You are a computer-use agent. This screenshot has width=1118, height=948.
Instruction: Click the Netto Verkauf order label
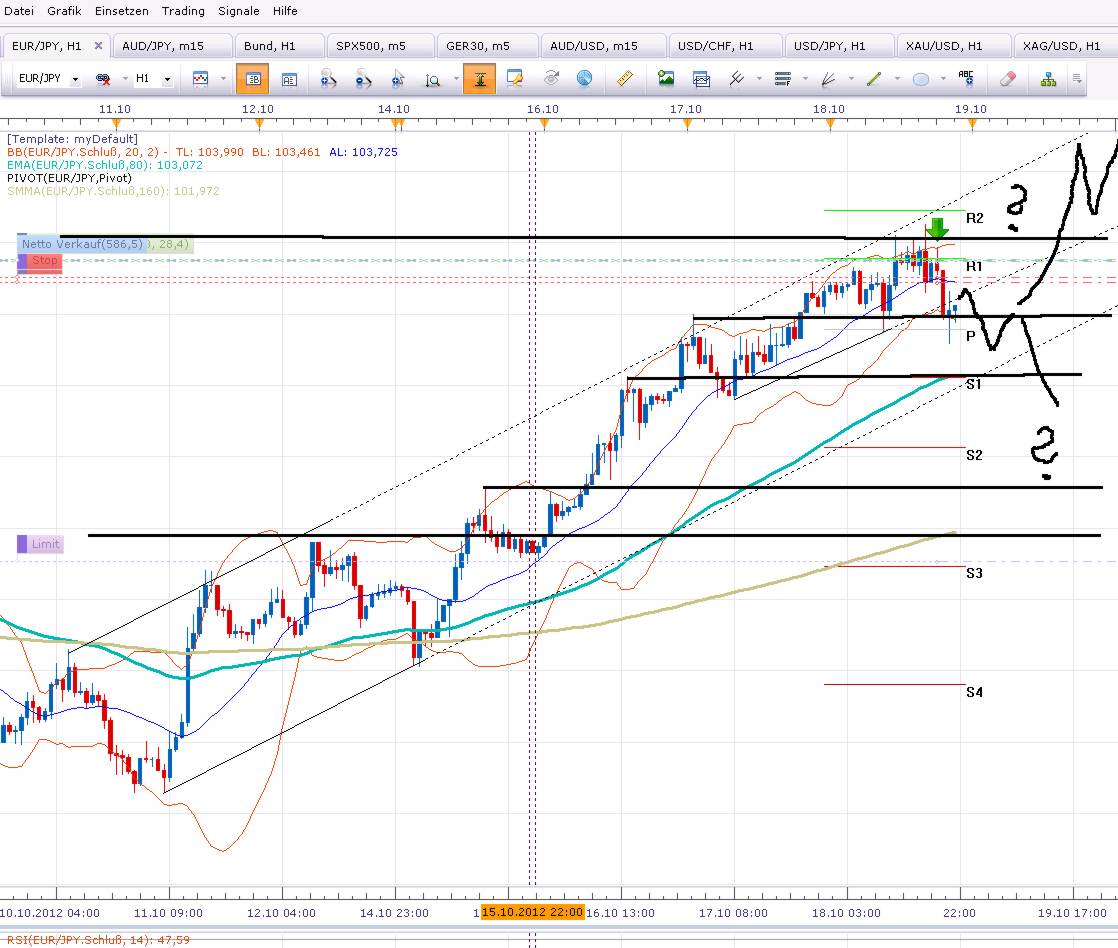coord(81,244)
